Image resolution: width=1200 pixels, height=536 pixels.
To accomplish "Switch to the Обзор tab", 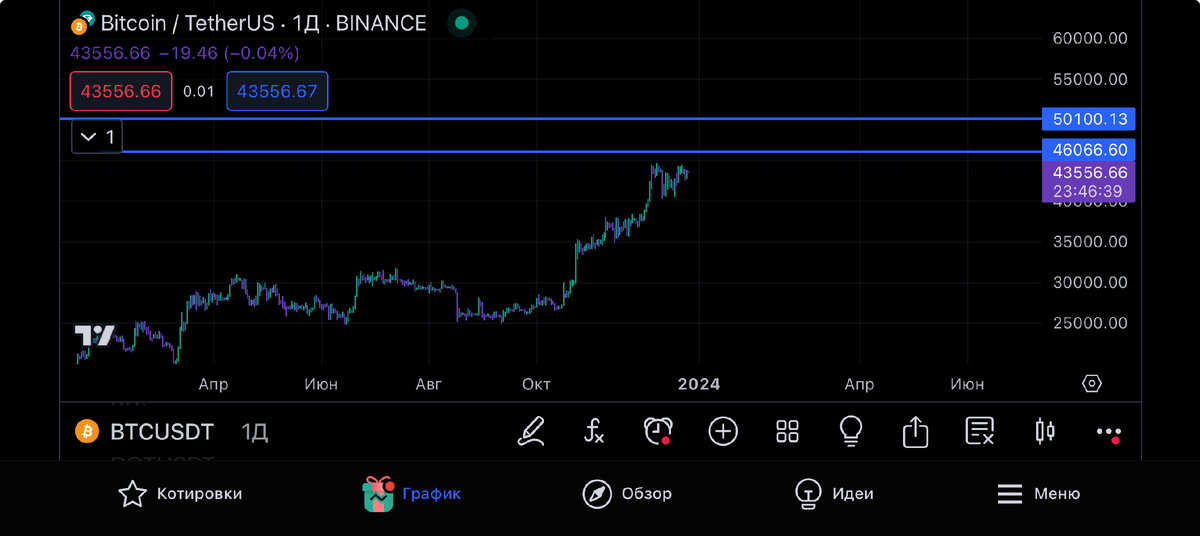I will (627, 494).
